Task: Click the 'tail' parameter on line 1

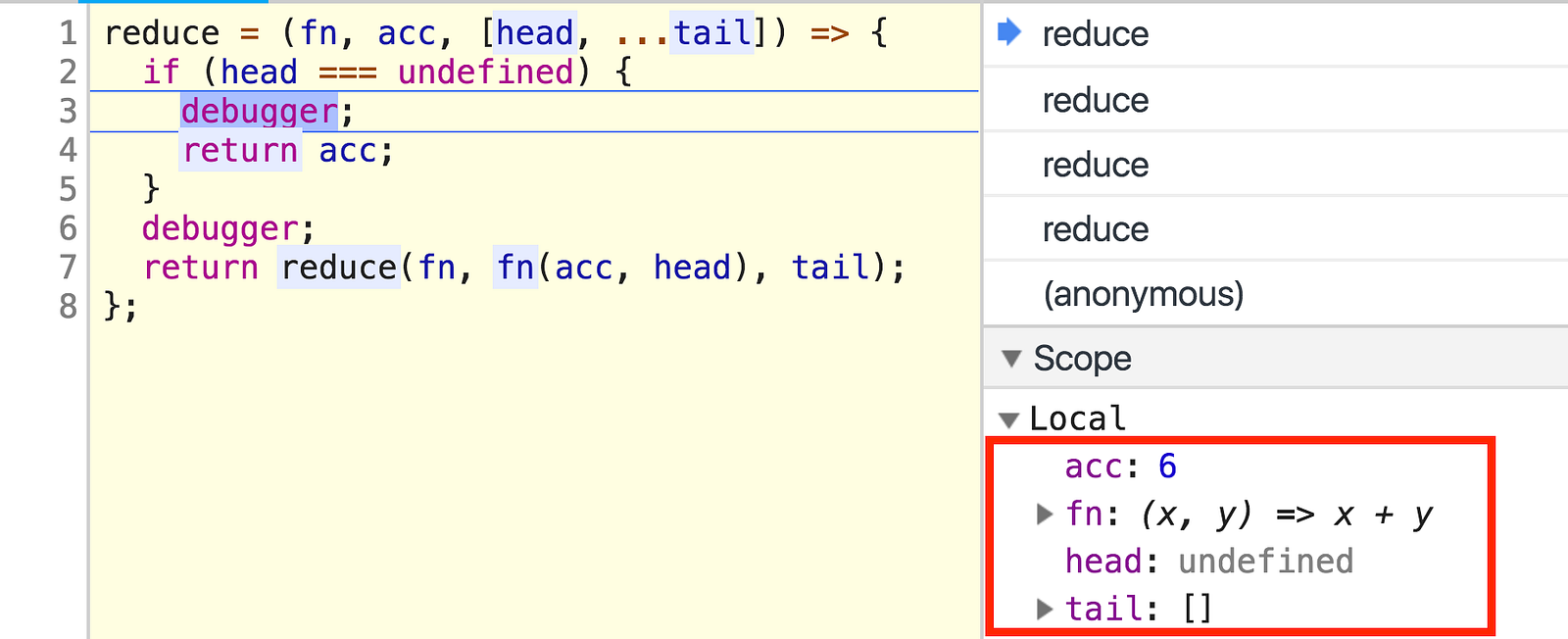Action: pos(712,33)
